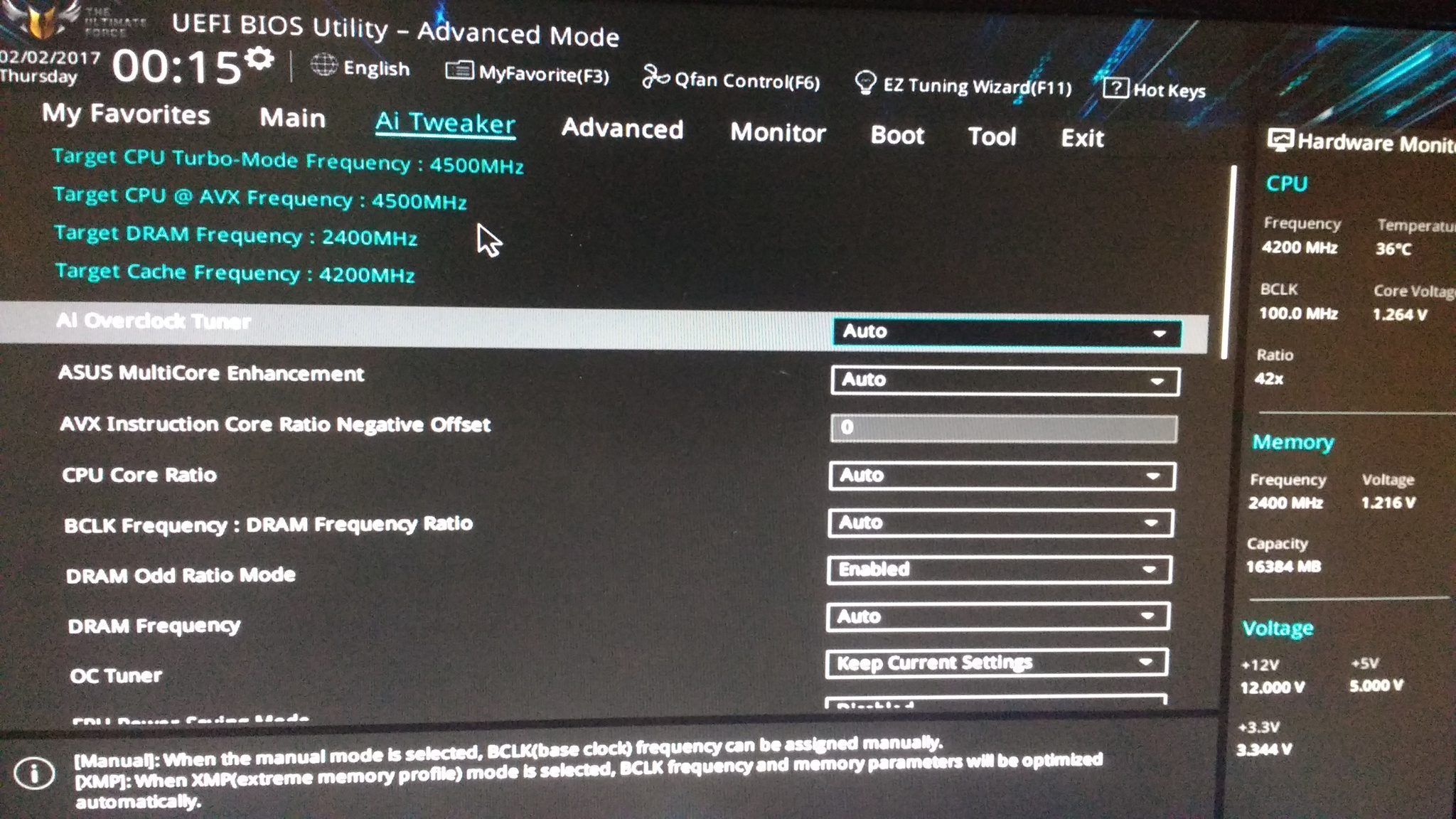Select BCLK Frequency : DRAM Frequency Ratio label
This screenshot has width=1456, height=819.
(x=268, y=525)
